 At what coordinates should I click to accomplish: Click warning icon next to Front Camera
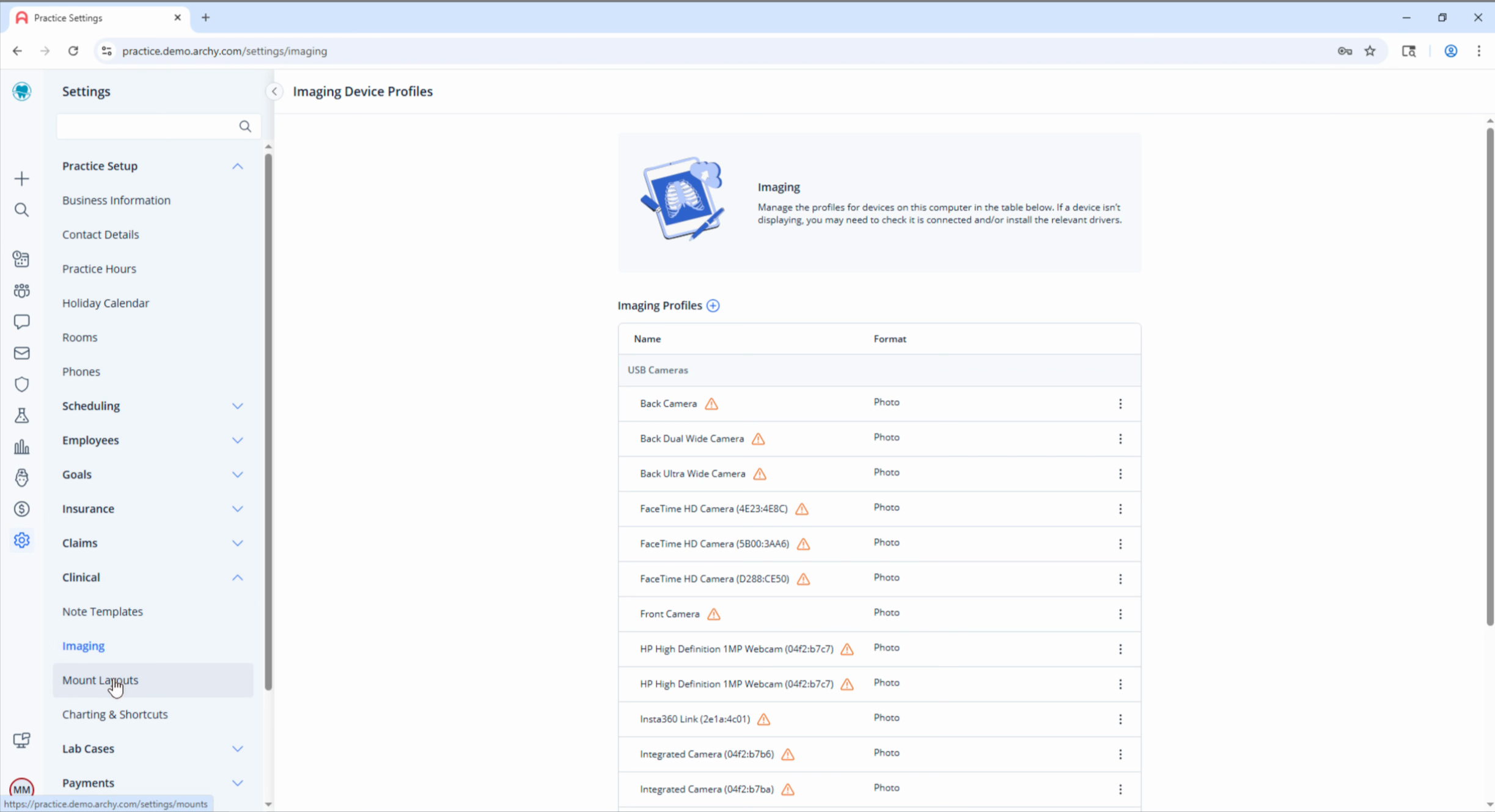pos(714,614)
